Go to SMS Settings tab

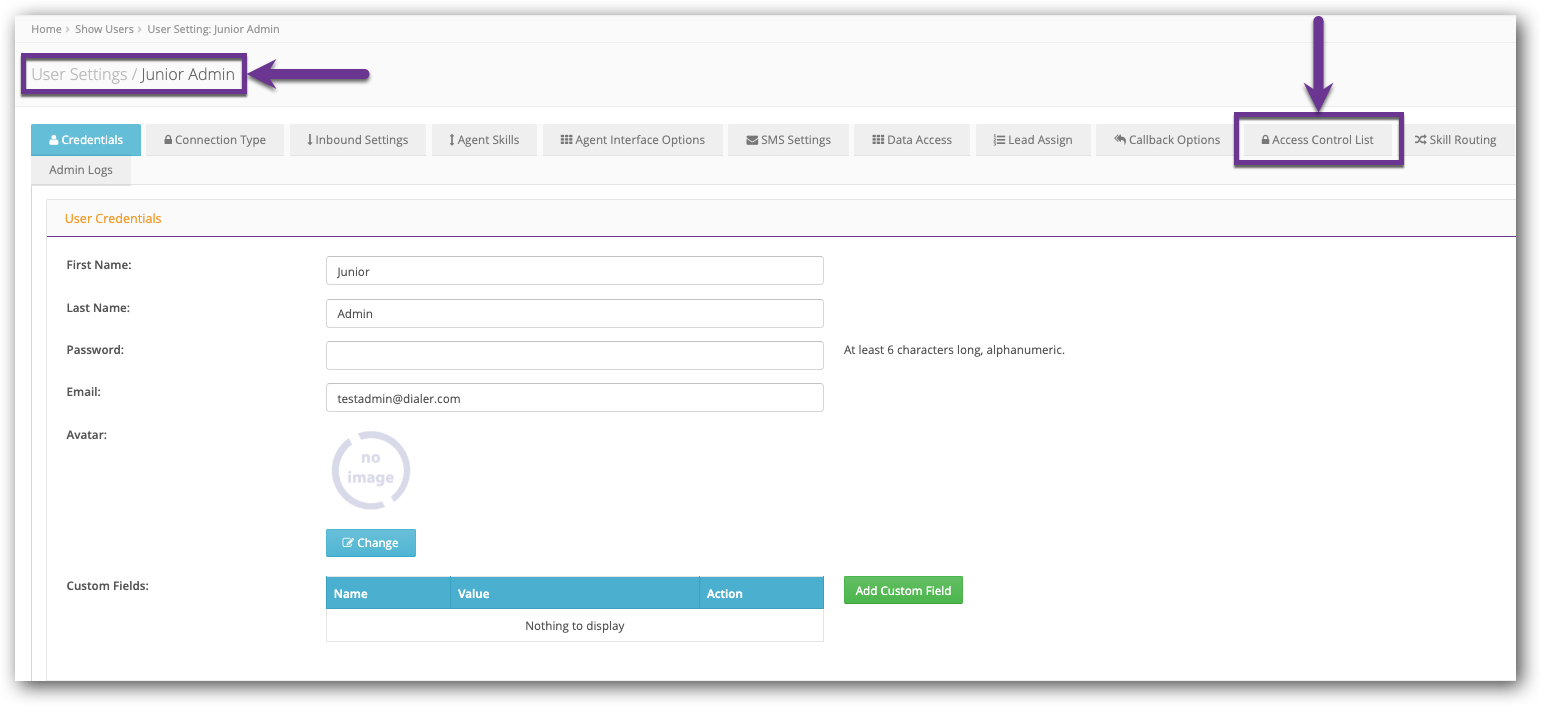788,140
